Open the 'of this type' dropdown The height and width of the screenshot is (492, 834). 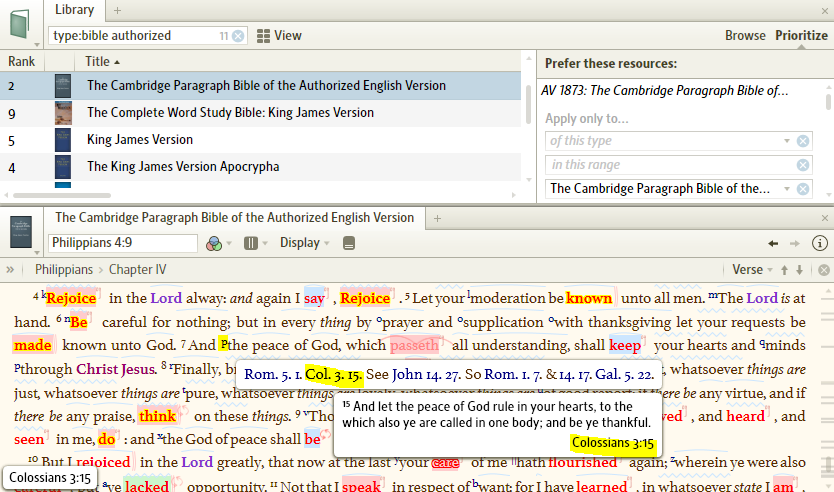tap(787, 141)
